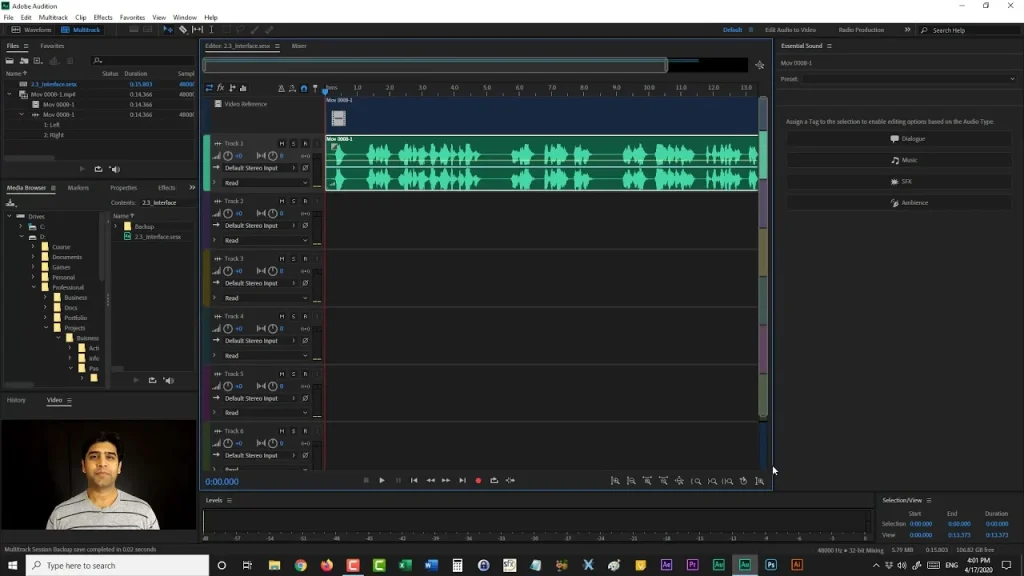Move playhead to next marker

462,481
